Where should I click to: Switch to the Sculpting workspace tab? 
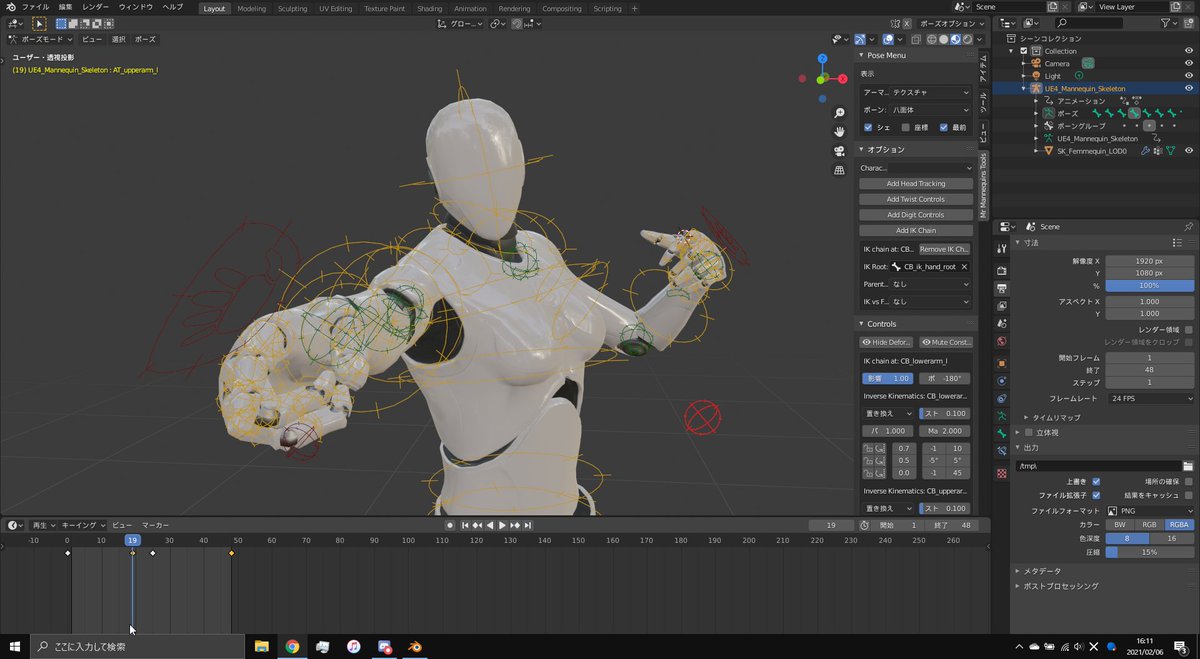point(292,8)
